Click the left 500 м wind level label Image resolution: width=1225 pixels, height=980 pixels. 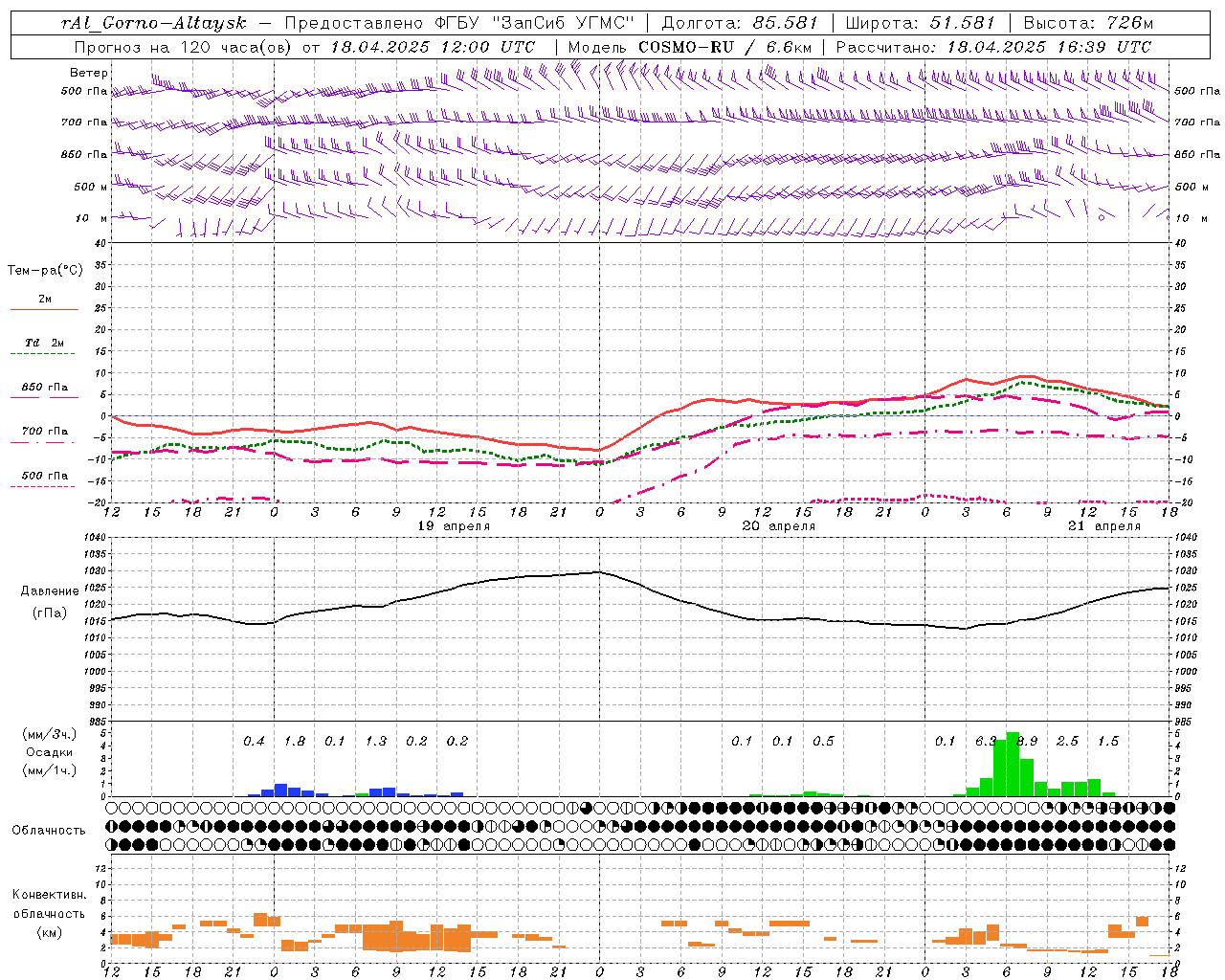click(x=92, y=187)
